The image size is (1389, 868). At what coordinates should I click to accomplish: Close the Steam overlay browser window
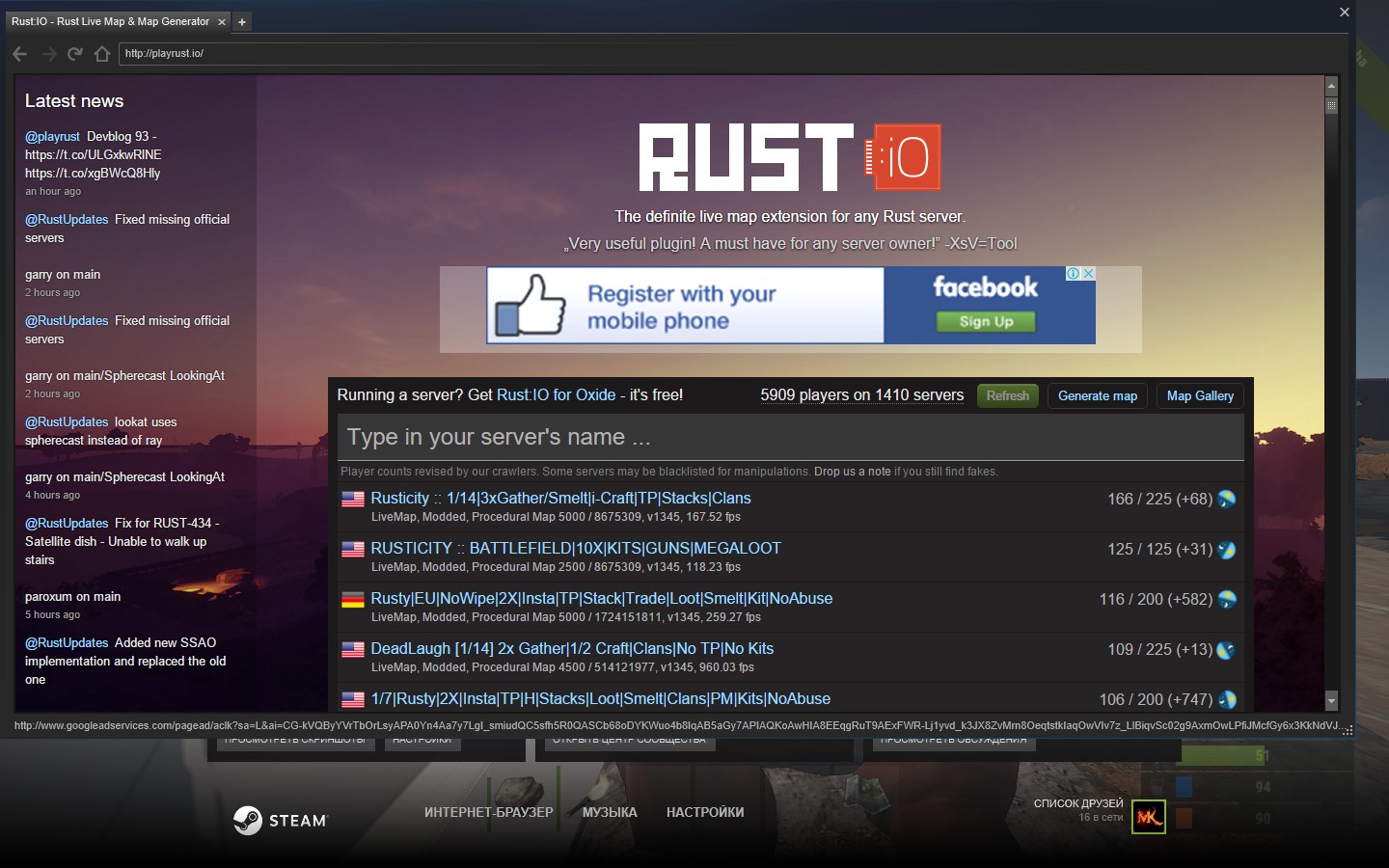point(1345,12)
